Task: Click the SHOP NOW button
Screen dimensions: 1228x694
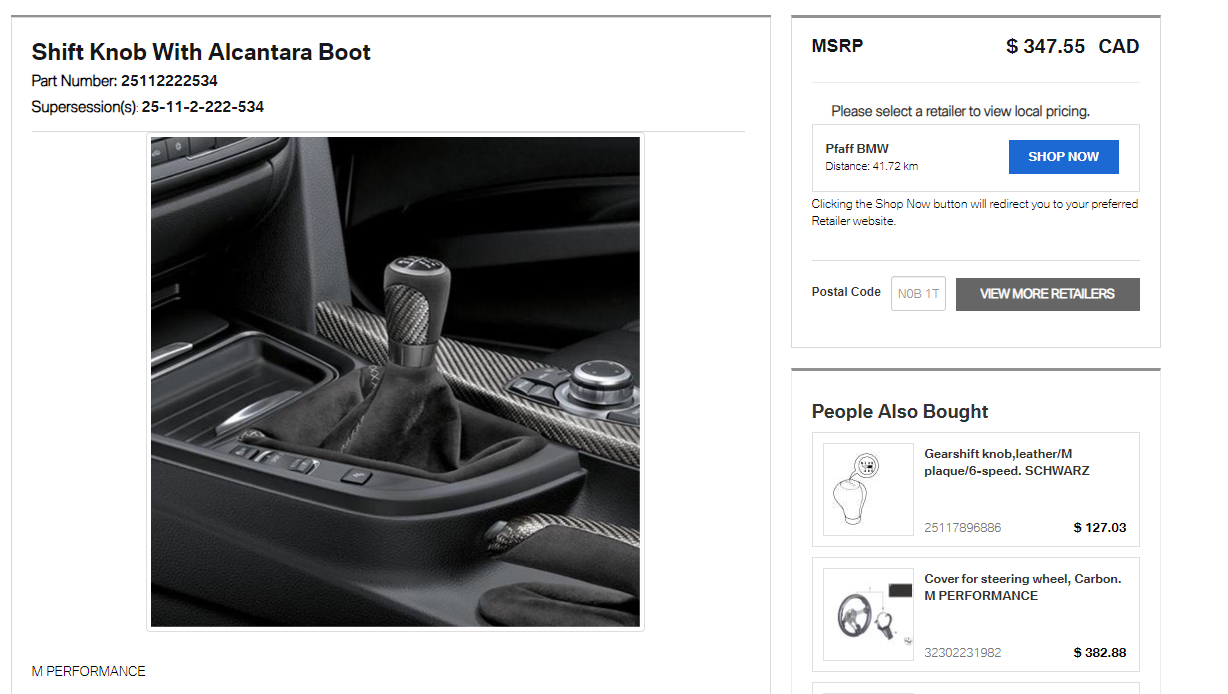Action: pyautogui.click(x=1063, y=157)
